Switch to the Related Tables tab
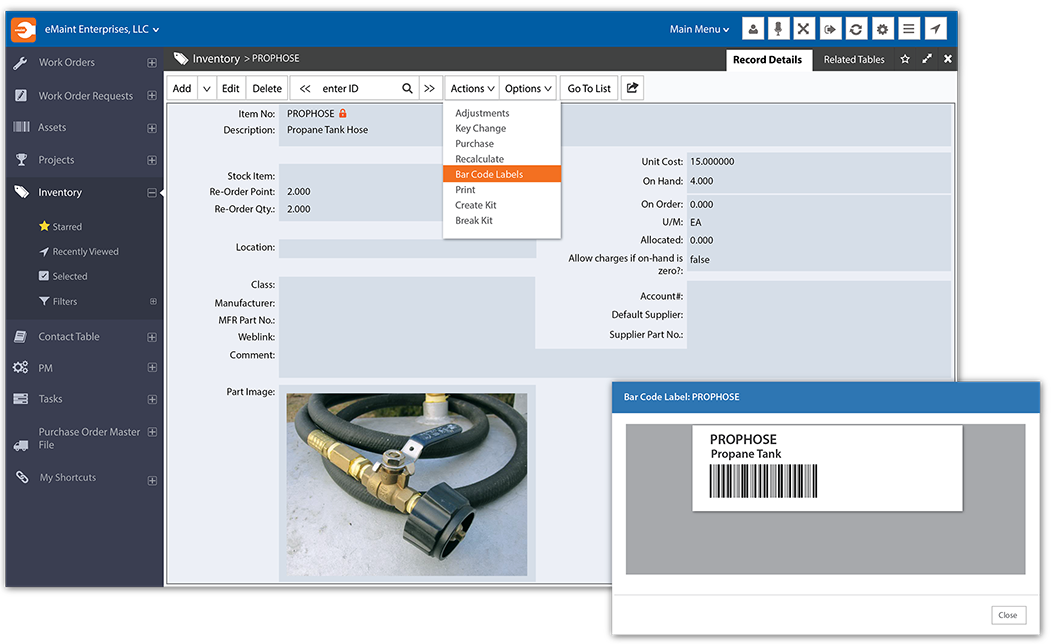This screenshot has height=644, width=1056. pyautogui.click(x=854, y=59)
